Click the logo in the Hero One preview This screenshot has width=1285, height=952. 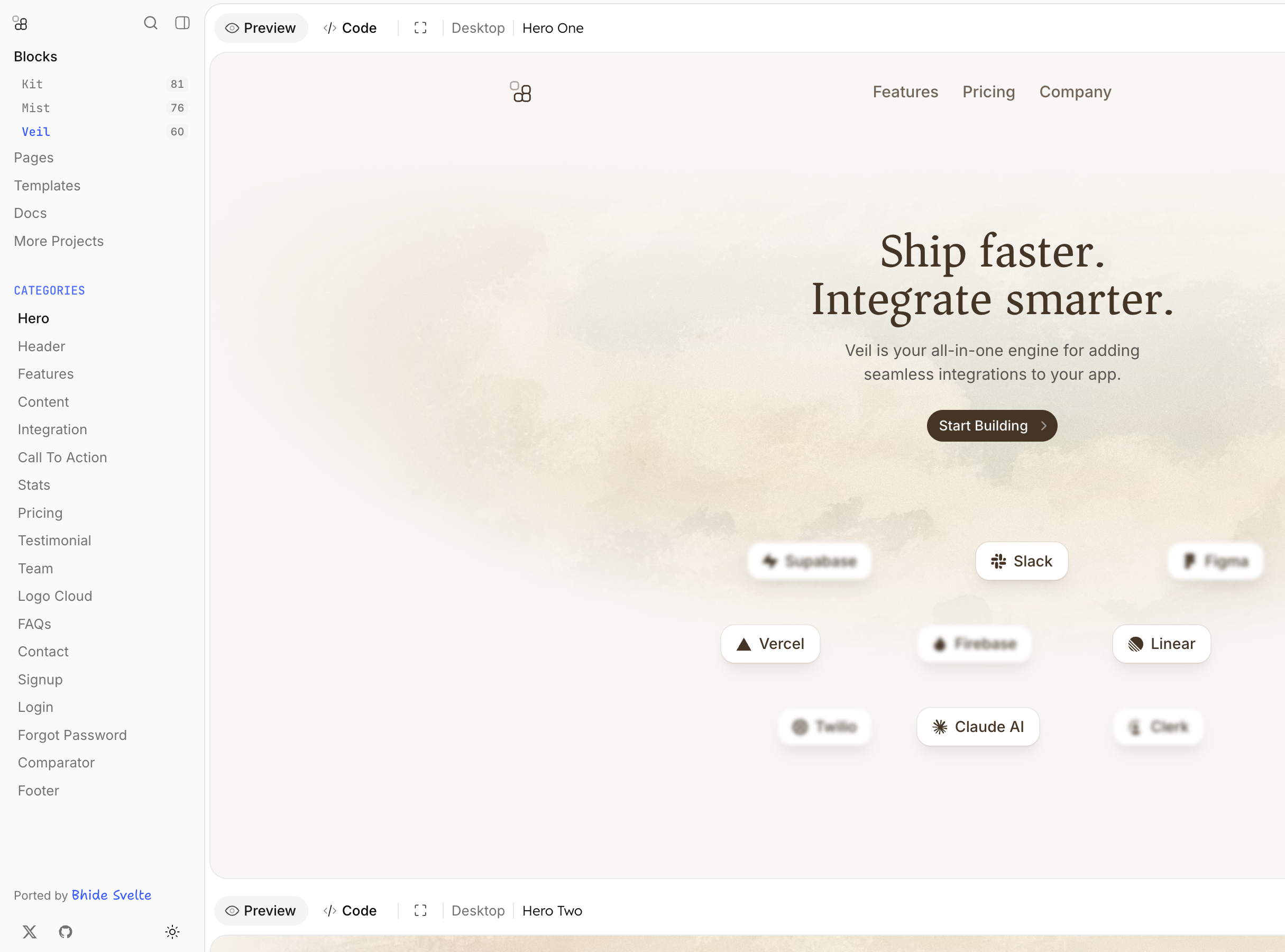coord(520,91)
